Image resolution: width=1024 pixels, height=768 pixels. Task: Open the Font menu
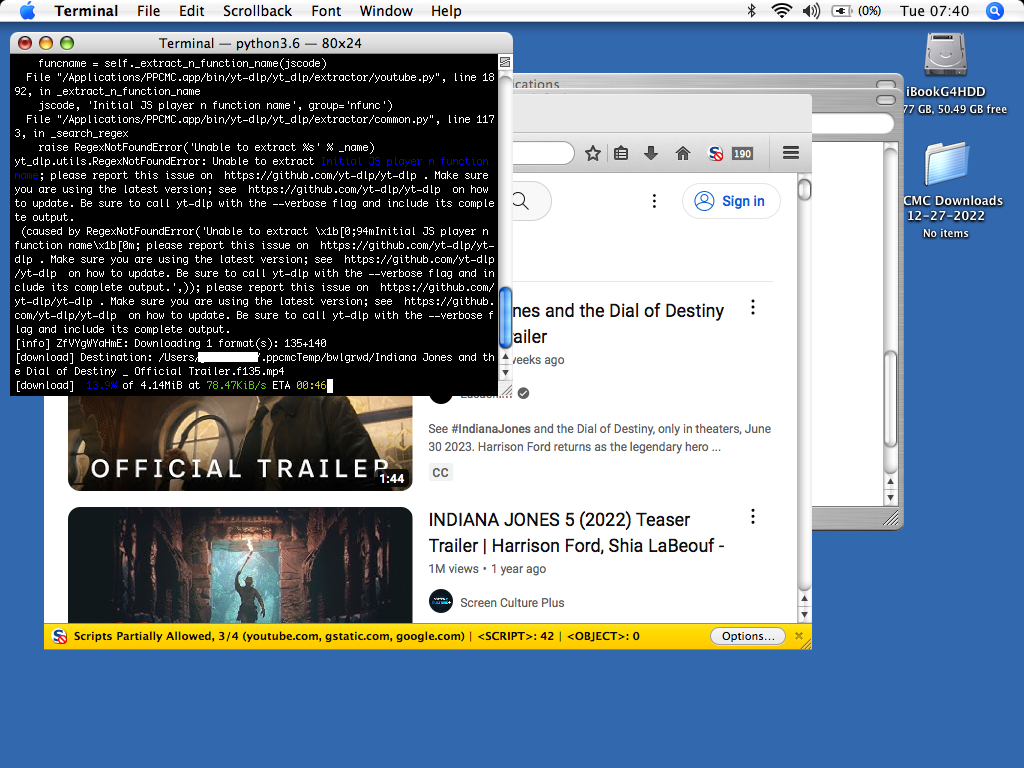(x=326, y=11)
